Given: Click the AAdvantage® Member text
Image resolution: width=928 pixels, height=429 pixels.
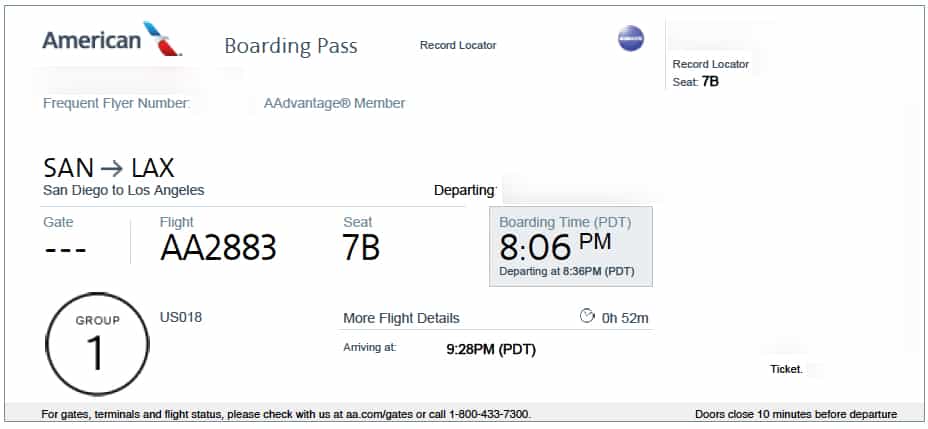Looking at the screenshot, I should 334,104.
